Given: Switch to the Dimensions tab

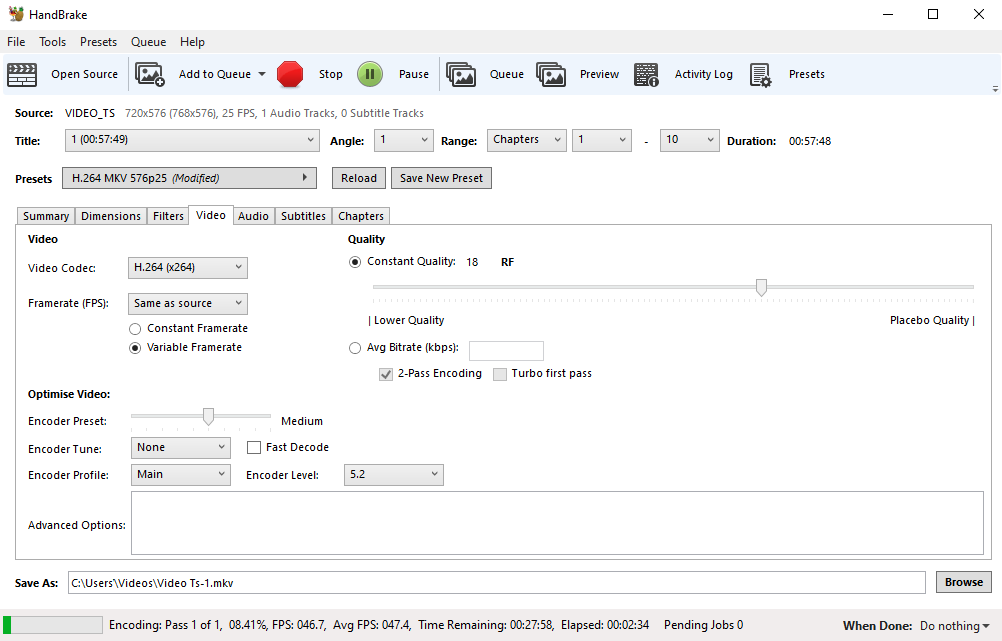Looking at the screenshot, I should (111, 216).
